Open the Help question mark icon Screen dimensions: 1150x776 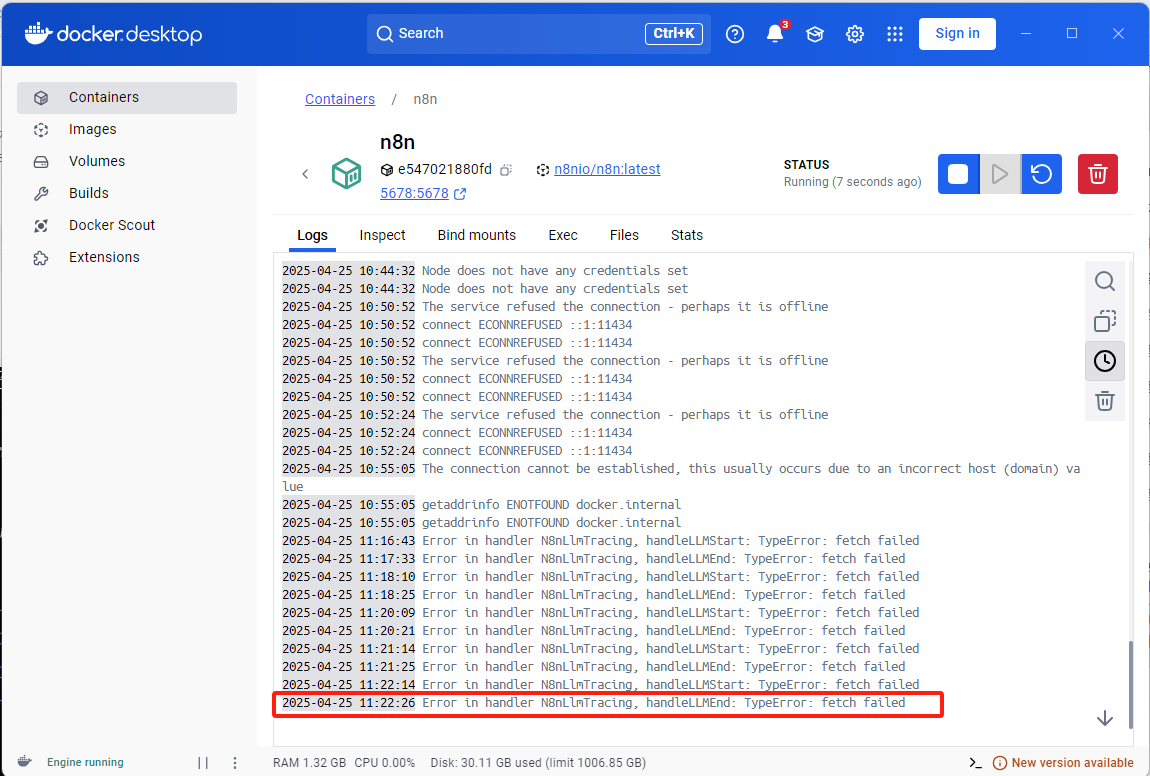tap(735, 34)
